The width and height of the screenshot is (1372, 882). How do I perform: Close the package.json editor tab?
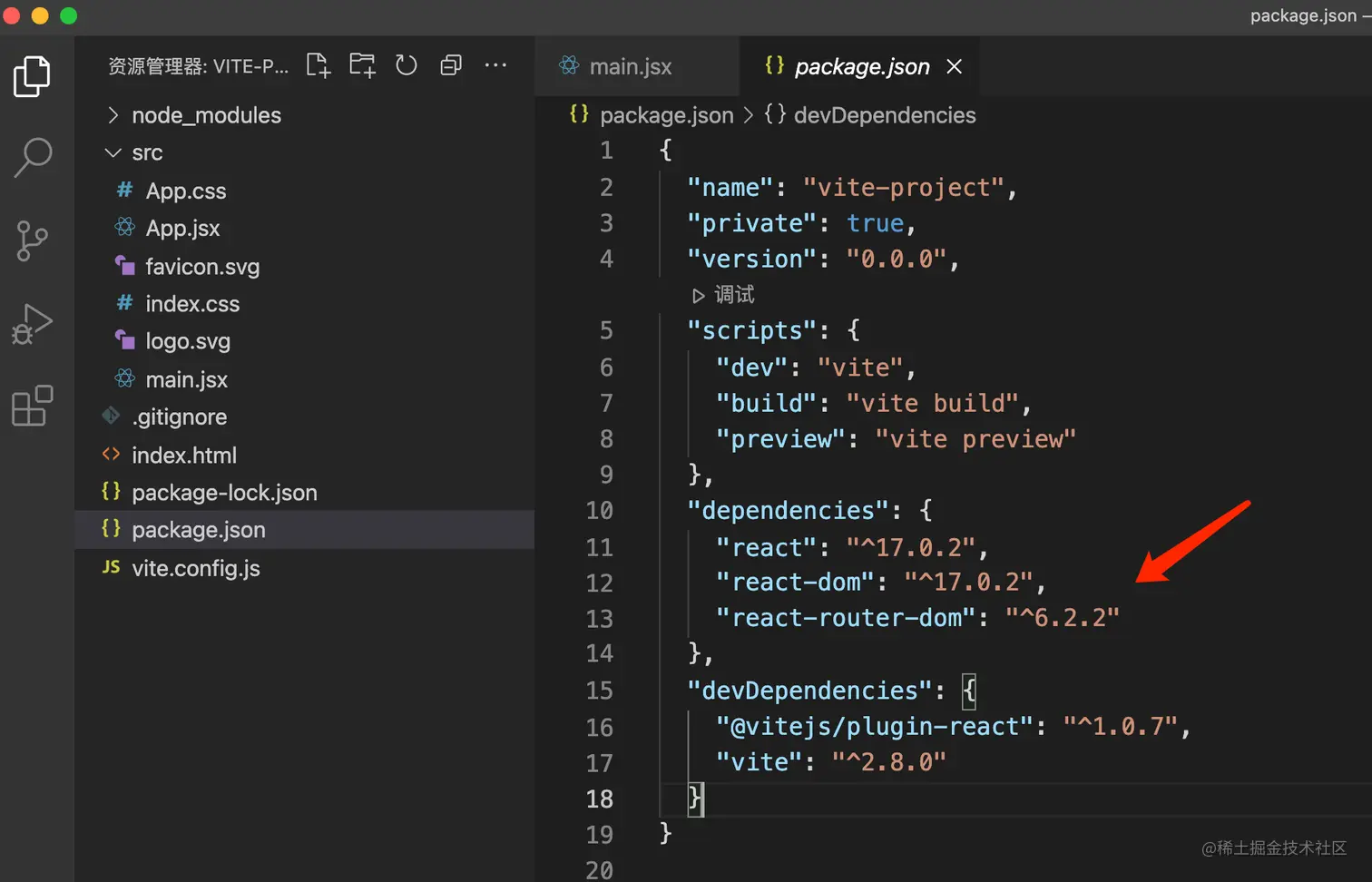point(954,66)
